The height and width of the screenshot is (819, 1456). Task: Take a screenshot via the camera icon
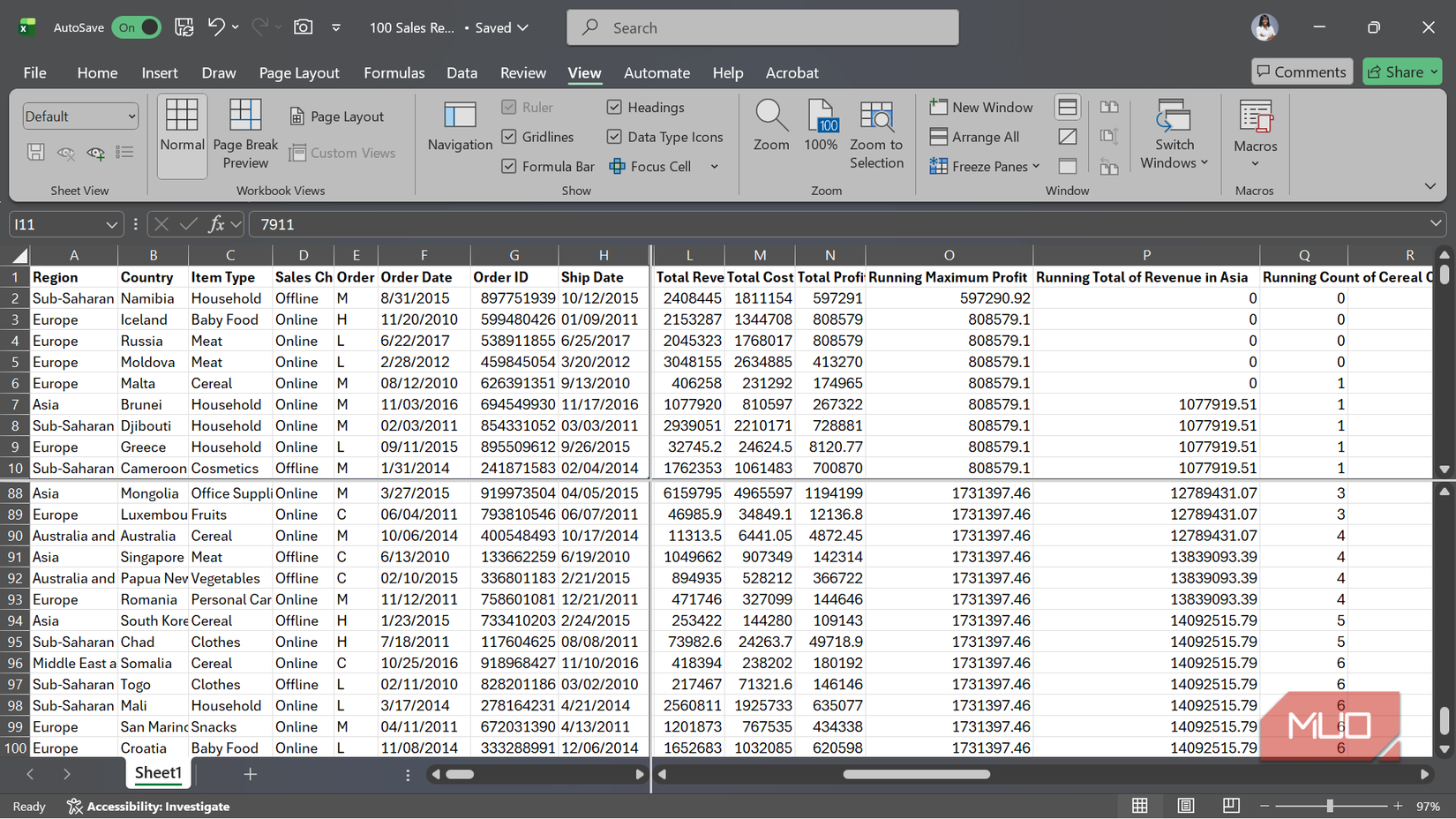pyautogui.click(x=303, y=26)
